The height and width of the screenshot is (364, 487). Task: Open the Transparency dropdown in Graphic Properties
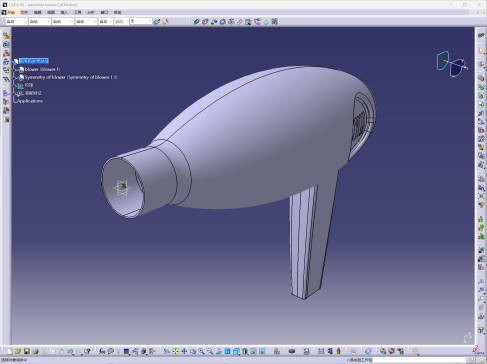tap(40, 22)
